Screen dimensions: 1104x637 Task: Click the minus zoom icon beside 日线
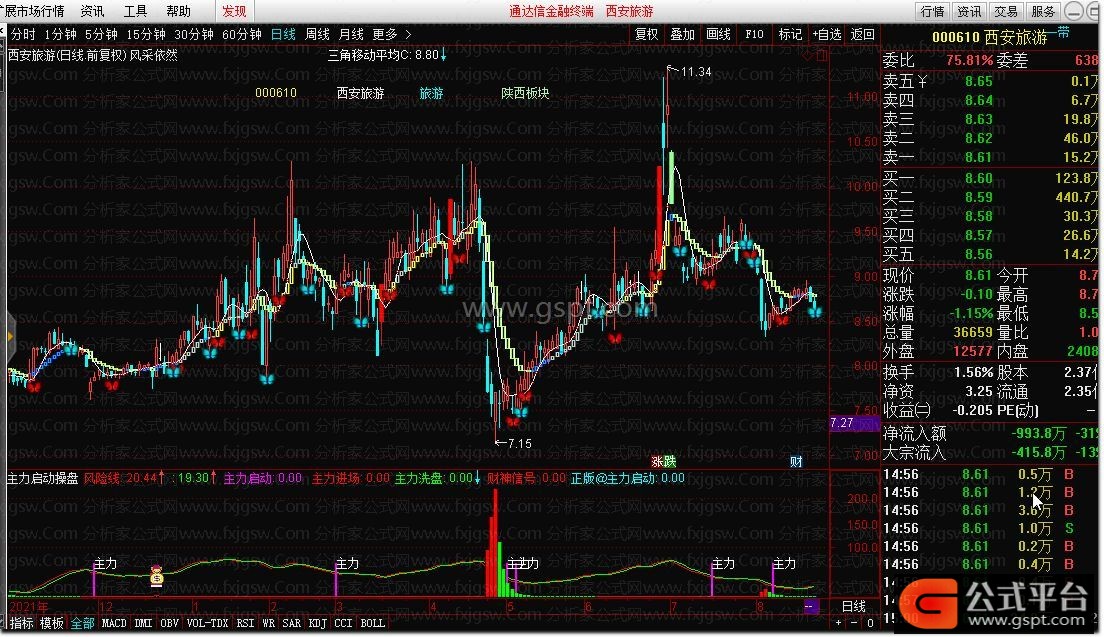[x=854, y=623]
